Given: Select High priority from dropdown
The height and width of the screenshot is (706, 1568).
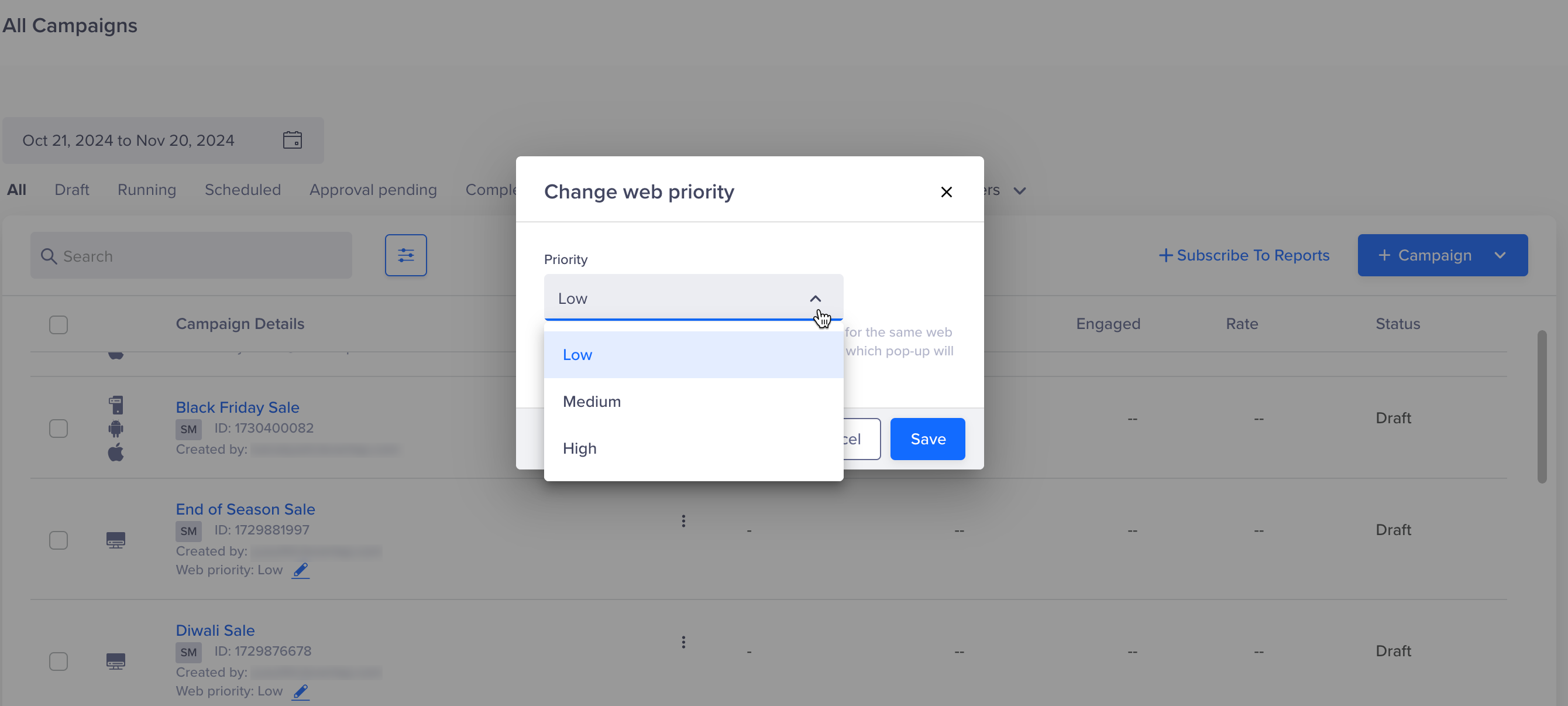Looking at the screenshot, I should [580, 448].
